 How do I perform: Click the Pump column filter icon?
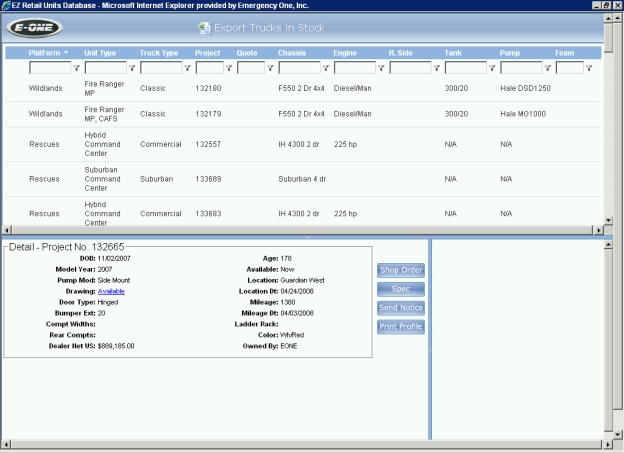point(548,68)
